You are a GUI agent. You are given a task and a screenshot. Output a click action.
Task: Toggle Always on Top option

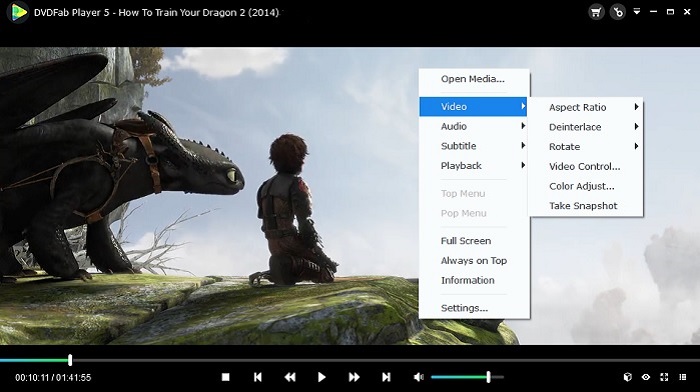[x=473, y=260]
